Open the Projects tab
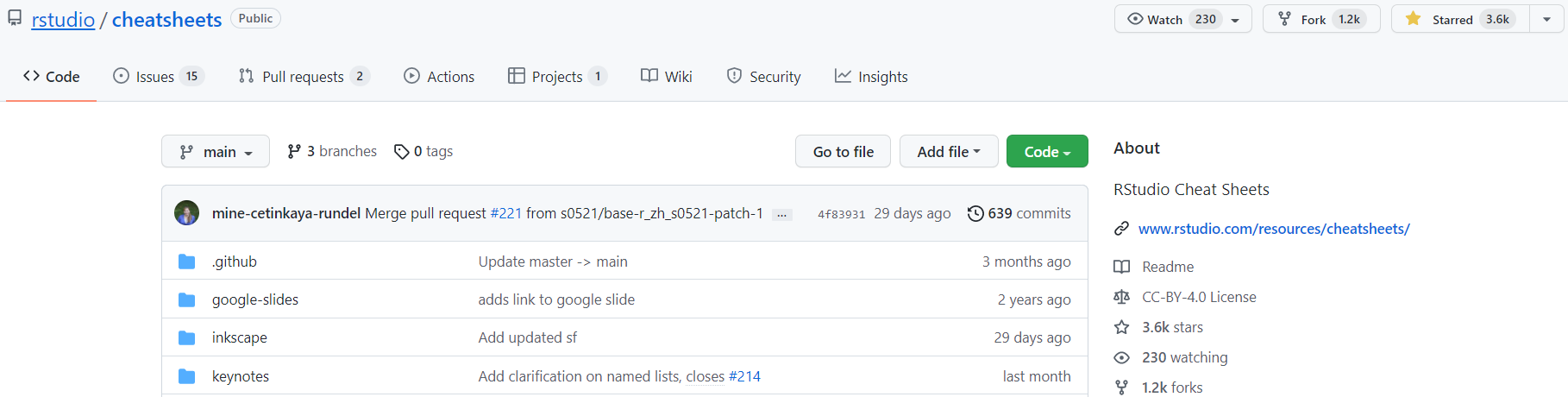Image resolution: width=1568 pixels, height=397 pixels. pyautogui.click(x=557, y=77)
